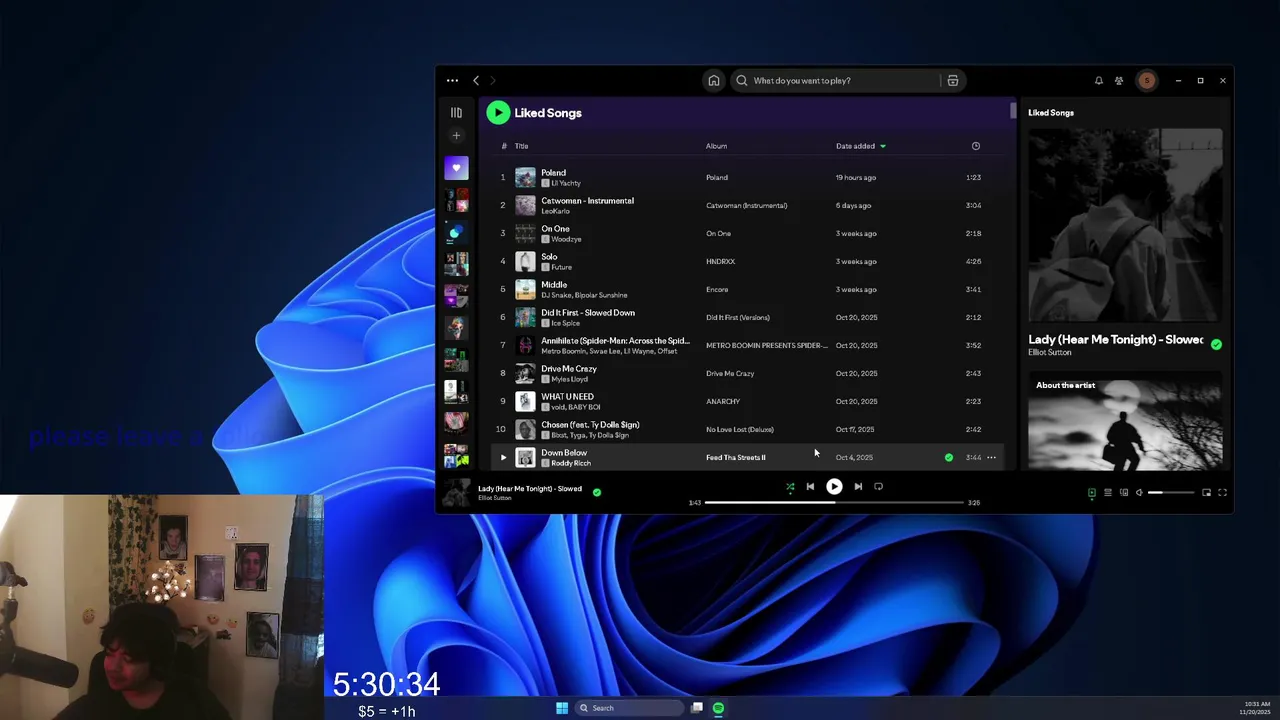Toggle shuffle in the player bar
The width and height of the screenshot is (1280, 720).
tap(790, 487)
